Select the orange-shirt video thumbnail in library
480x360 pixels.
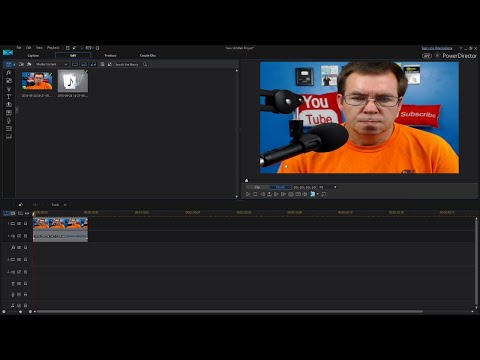pos(37,81)
